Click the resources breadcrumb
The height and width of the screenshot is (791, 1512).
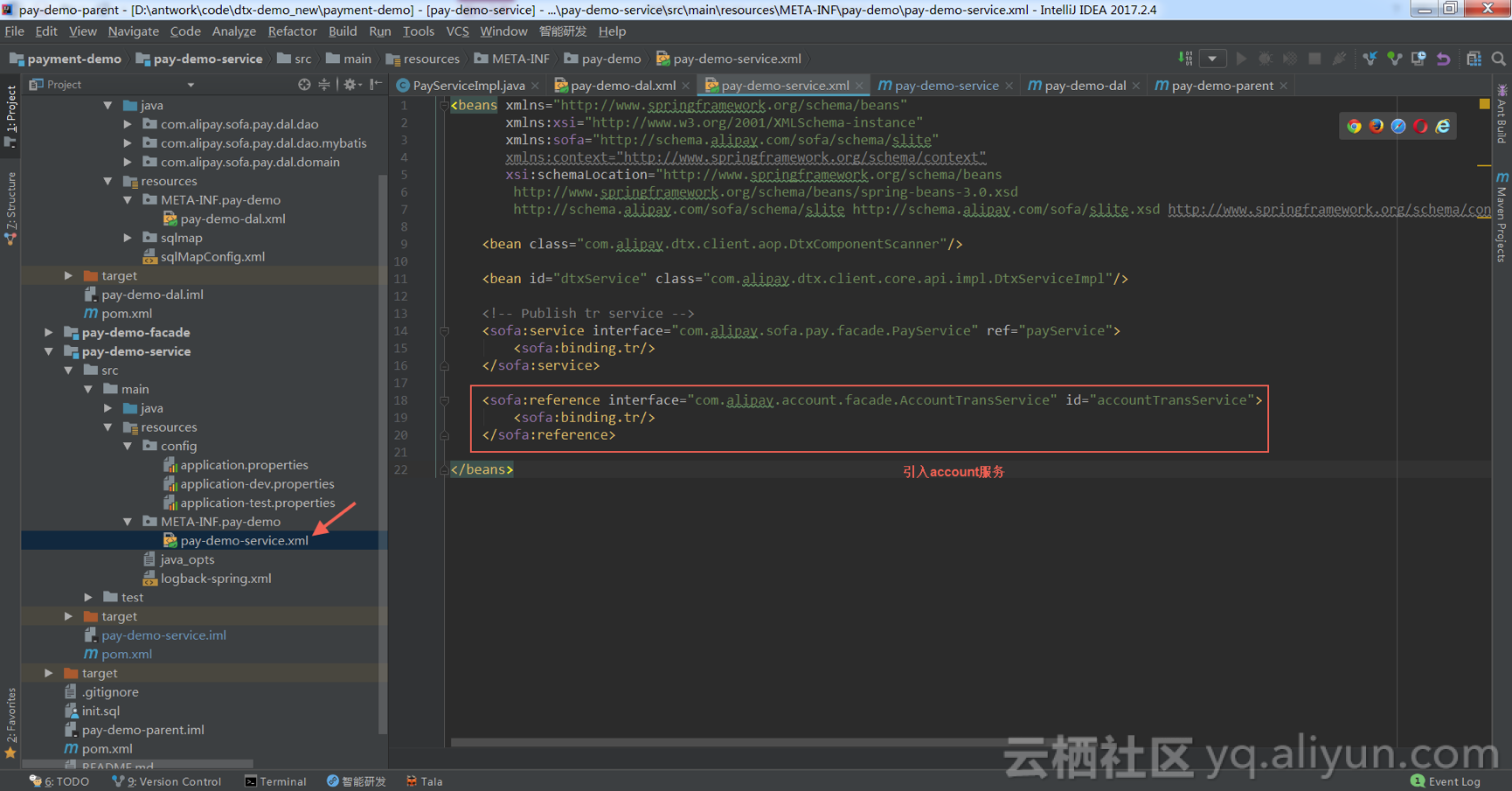pyautogui.click(x=423, y=59)
